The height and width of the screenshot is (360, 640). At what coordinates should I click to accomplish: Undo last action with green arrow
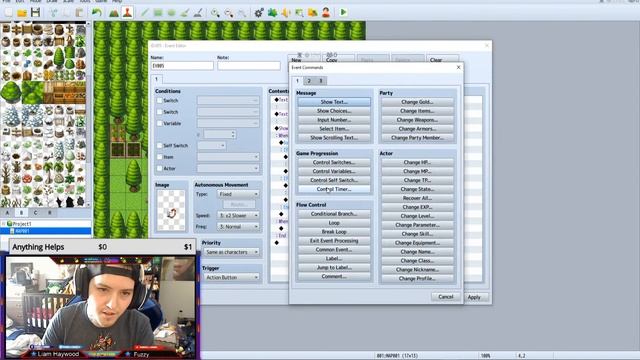(96, 13)
